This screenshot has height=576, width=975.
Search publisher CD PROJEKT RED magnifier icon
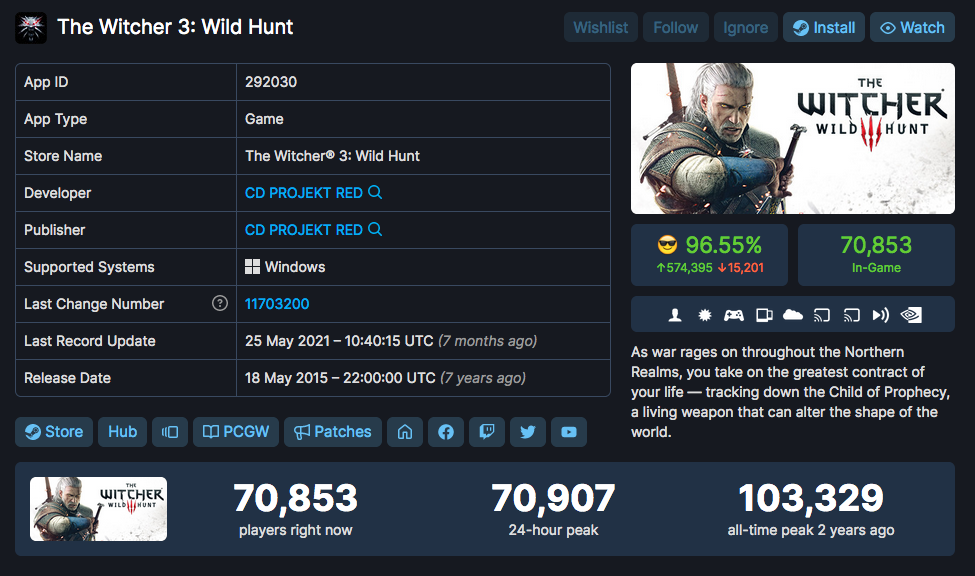point(375,230)
